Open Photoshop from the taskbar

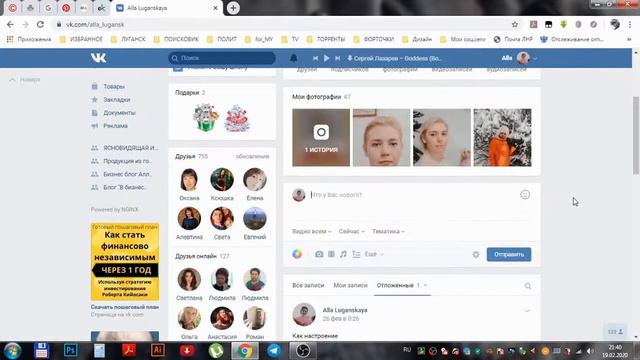click(70, 351)
